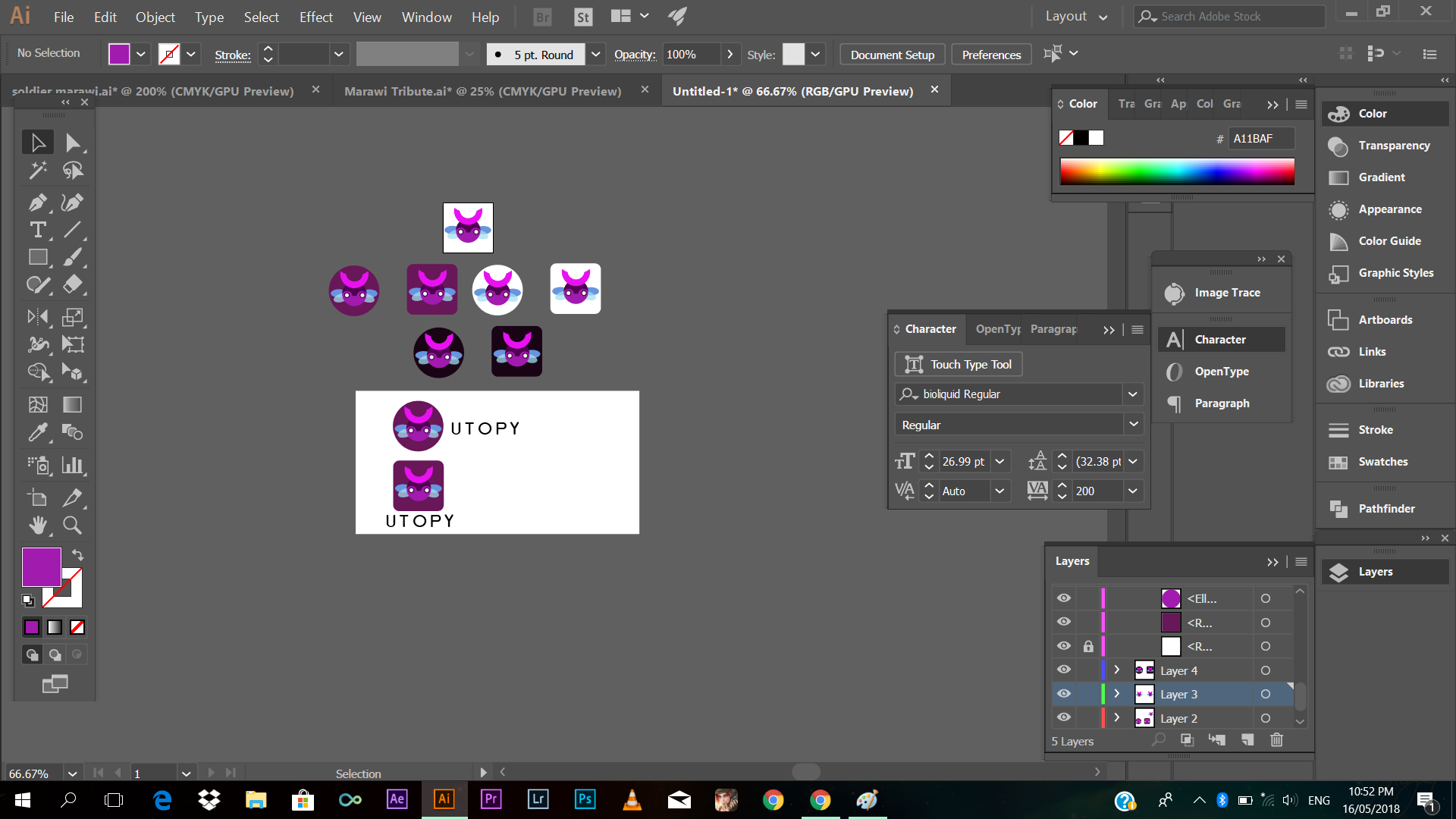Image resolution: width=1456 pixels, height=819 pixels.
Task: Hide the Ellipse sublayer eye
Action: pos(1064,598)
